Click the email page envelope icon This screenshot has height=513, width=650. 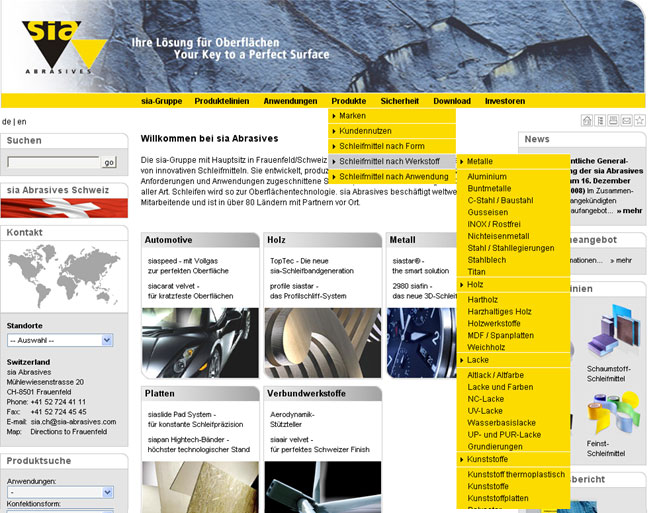[x=626, y=121]
